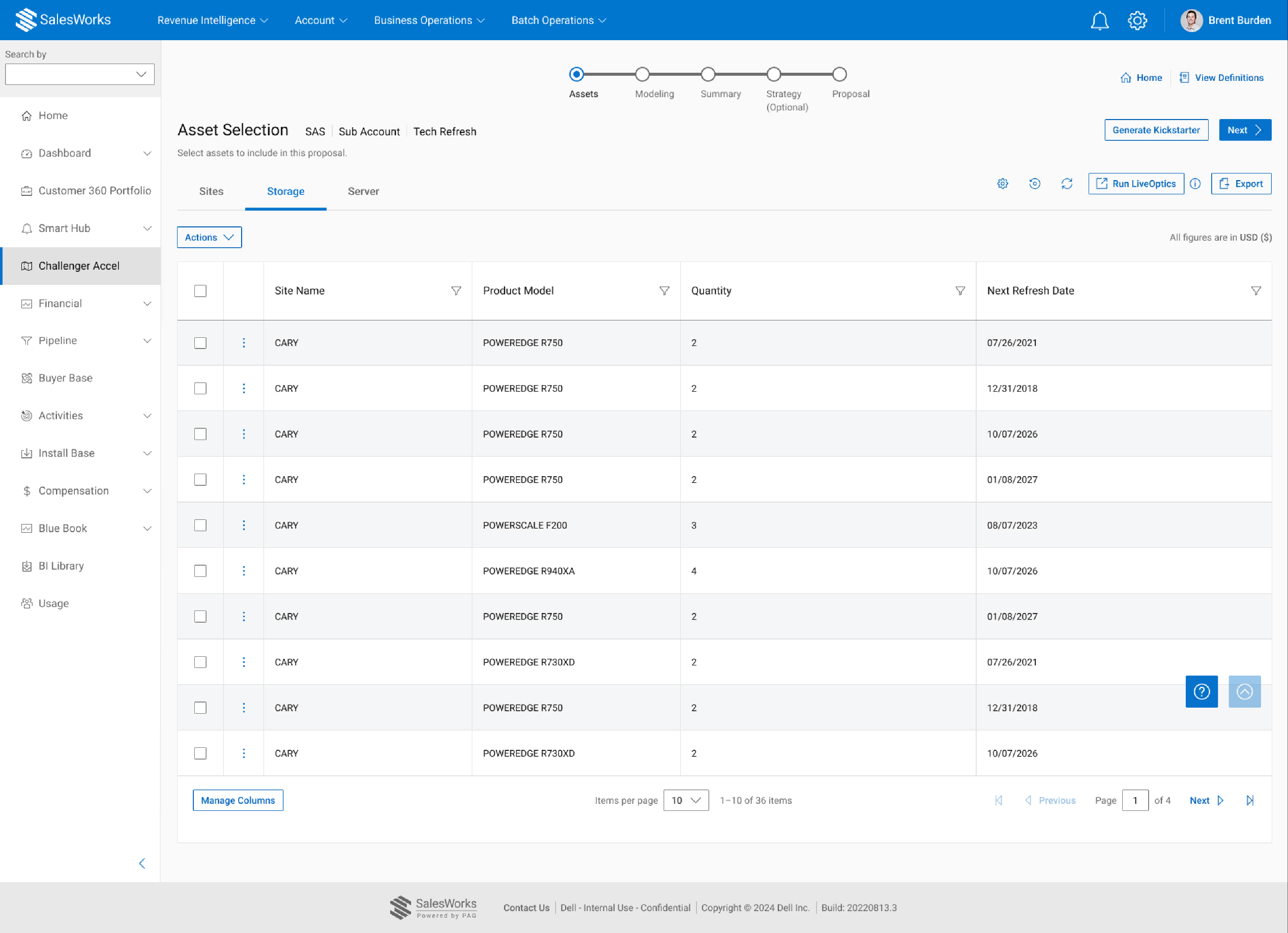
Task: Switch to the Server tab
Action: (363, 191)
